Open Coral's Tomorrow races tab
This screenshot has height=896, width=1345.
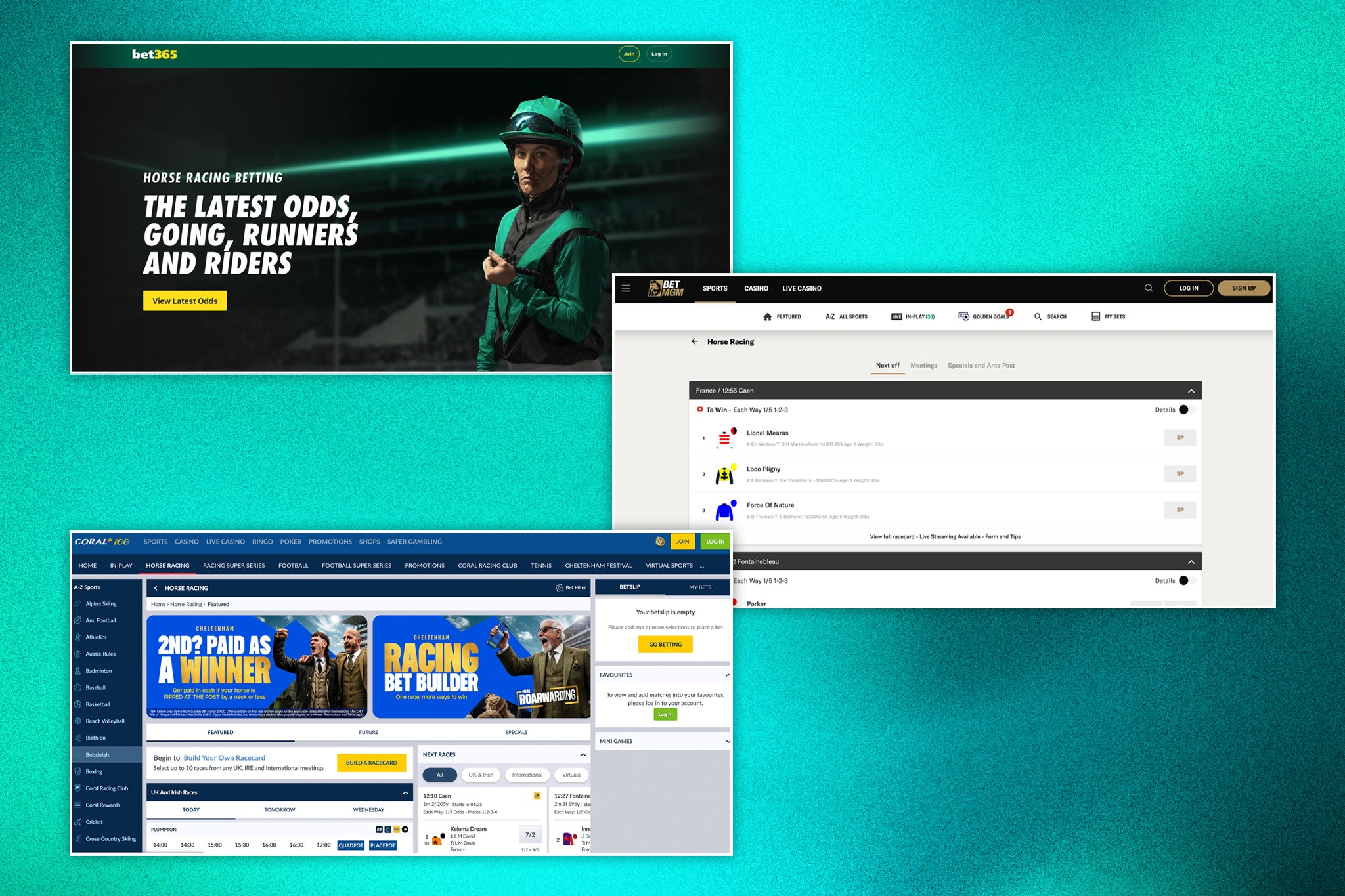[x=280, y=809]
